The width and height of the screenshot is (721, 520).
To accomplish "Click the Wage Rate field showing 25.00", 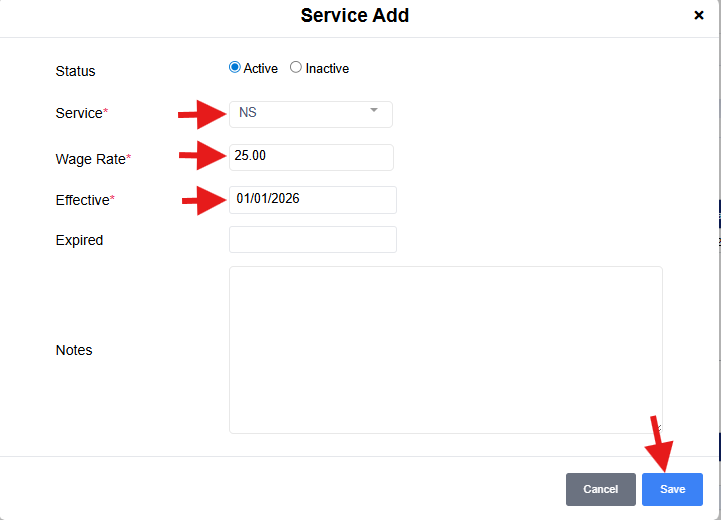I will coord(311,157).
